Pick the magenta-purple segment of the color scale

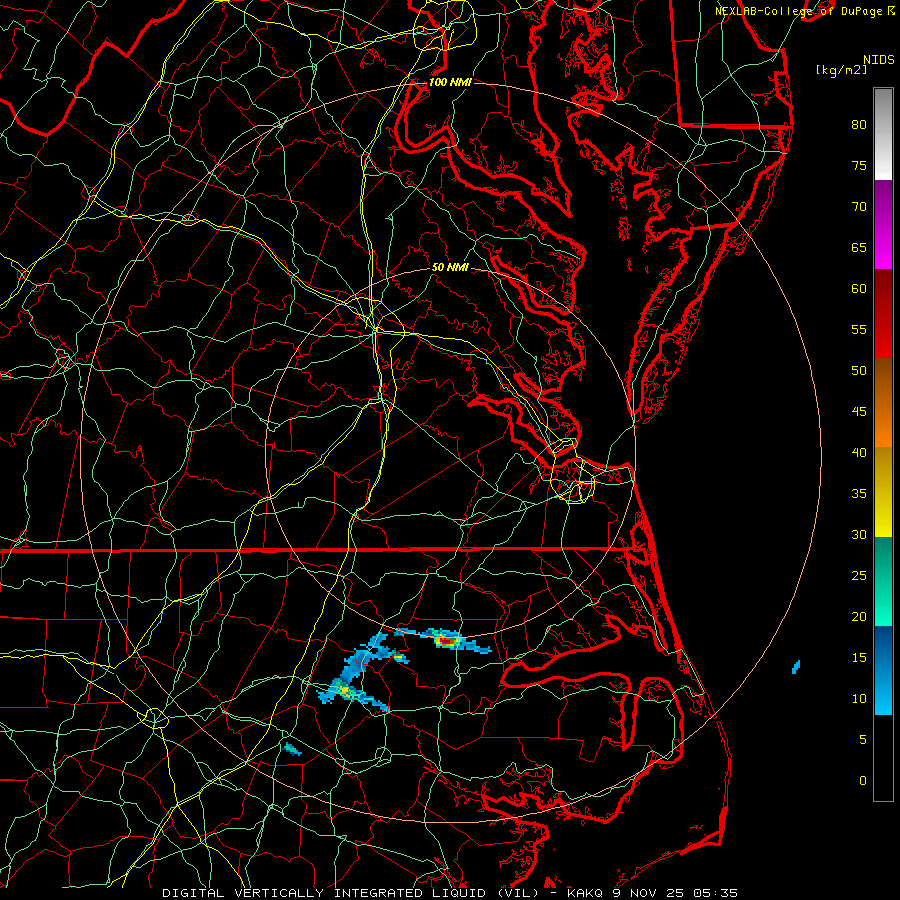[883, 224]
